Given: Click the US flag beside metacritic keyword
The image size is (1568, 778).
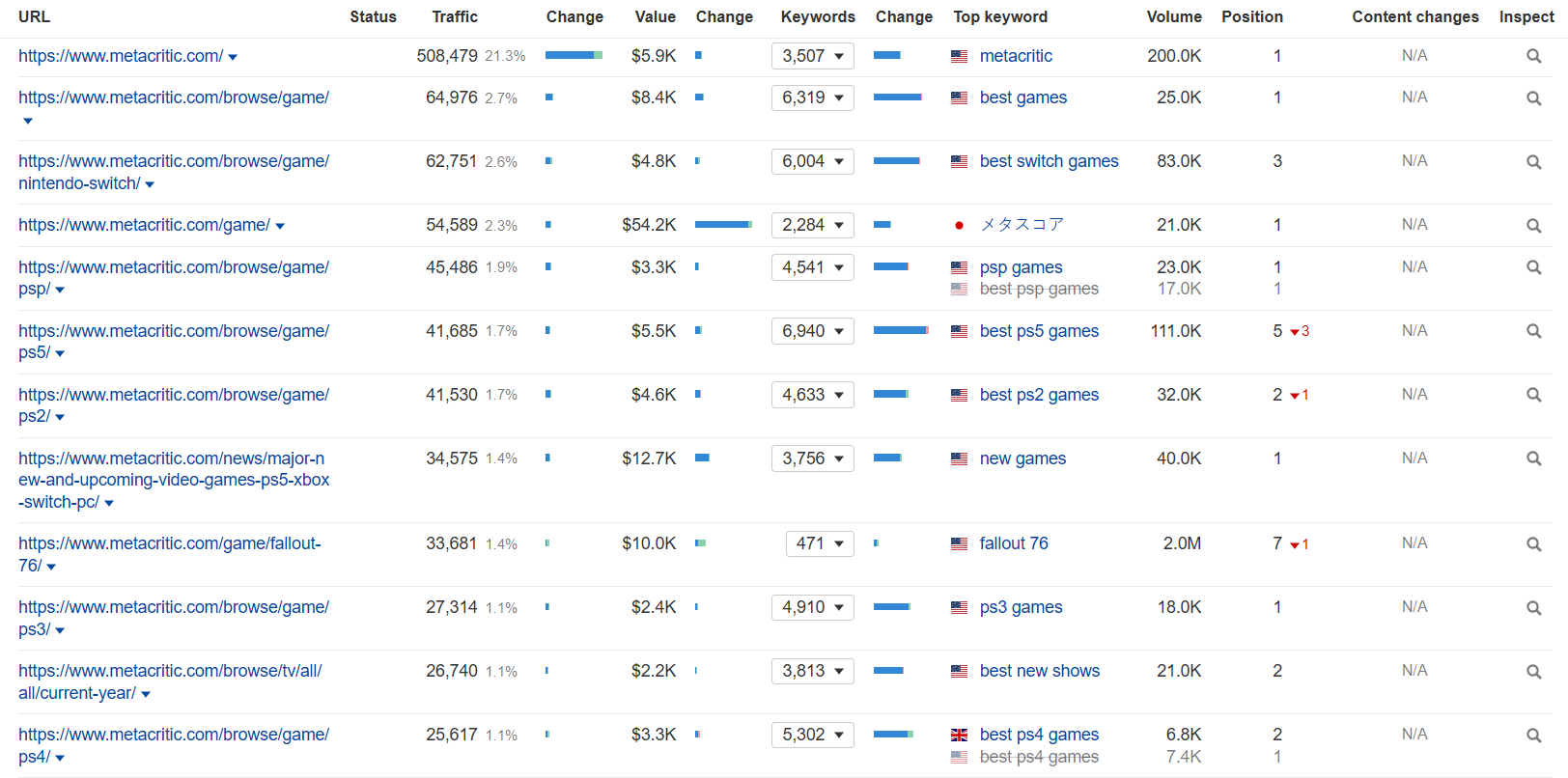Looking at the screenshot, I should point(959,56).
